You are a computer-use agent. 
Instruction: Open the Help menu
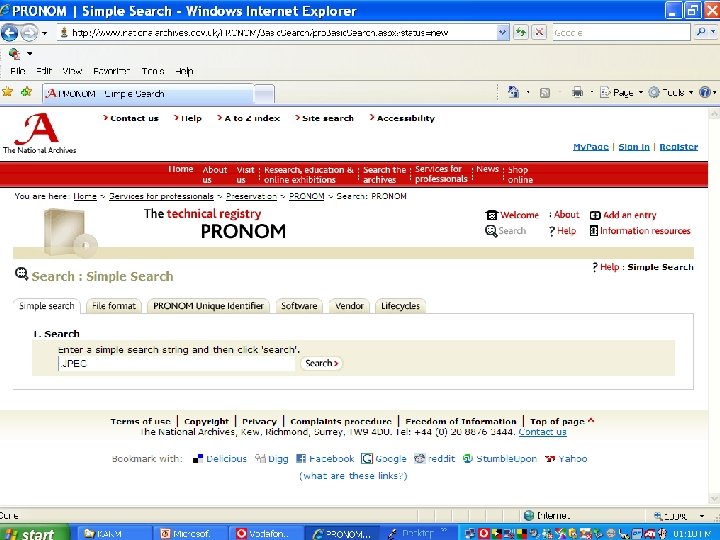[184, 71]
